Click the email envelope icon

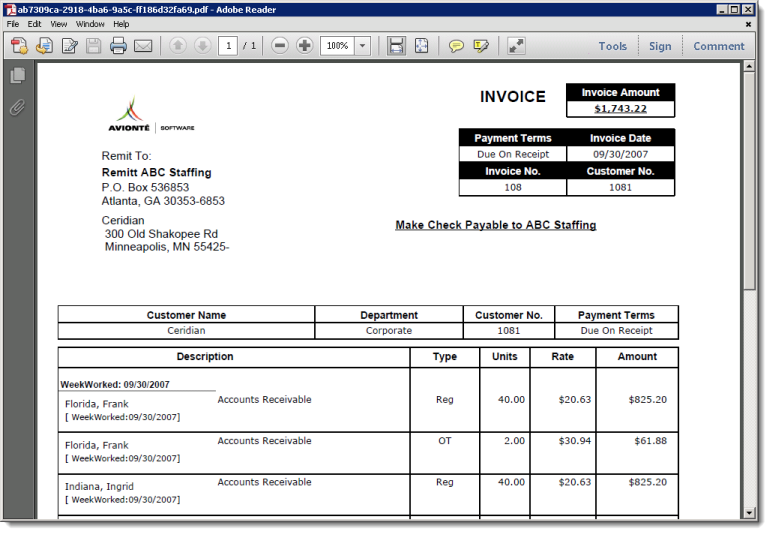tap(143, 46)
